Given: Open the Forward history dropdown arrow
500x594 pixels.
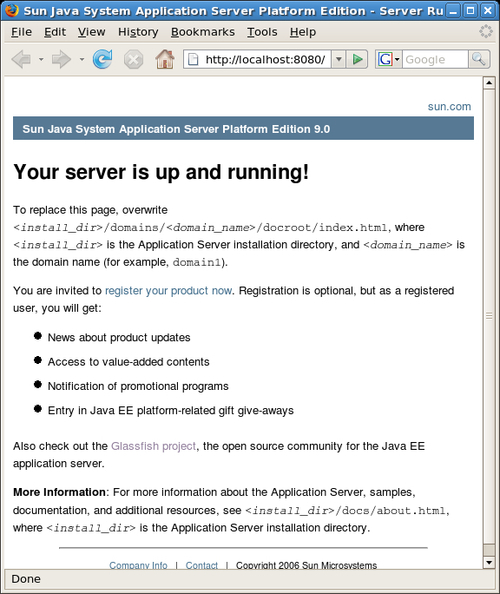Looking at the screenshot, I should tap(81, 59).
